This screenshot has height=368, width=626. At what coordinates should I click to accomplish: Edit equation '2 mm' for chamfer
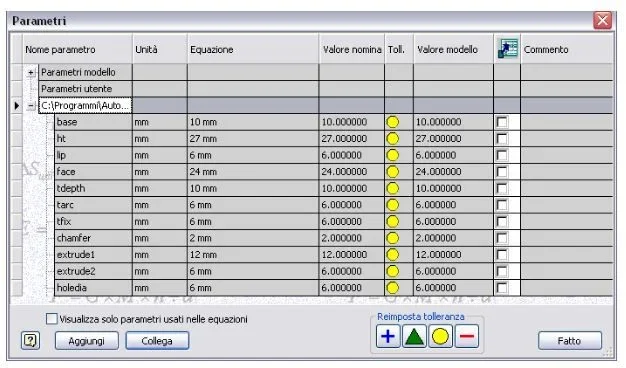coord(253,238)
